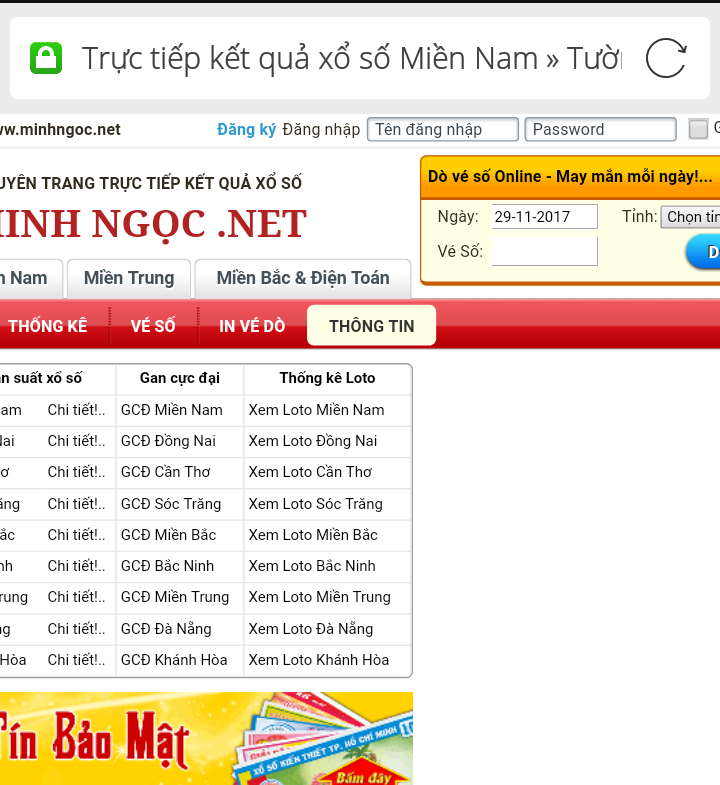Tap the green padlock security icon
720x785 pixels.
tap(46, 58)
